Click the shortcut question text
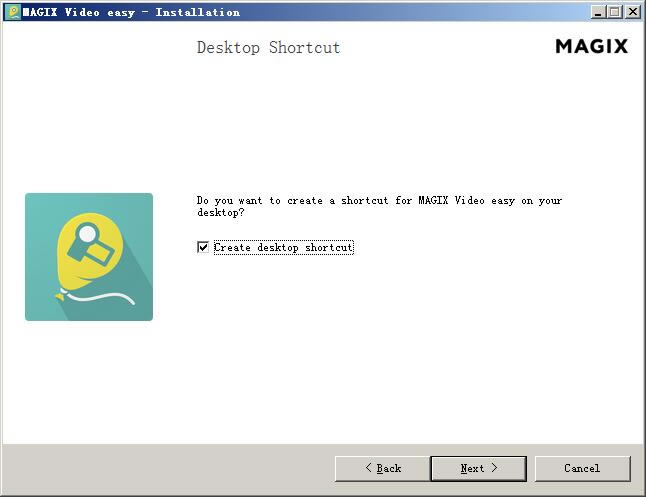 pos(379,206)
